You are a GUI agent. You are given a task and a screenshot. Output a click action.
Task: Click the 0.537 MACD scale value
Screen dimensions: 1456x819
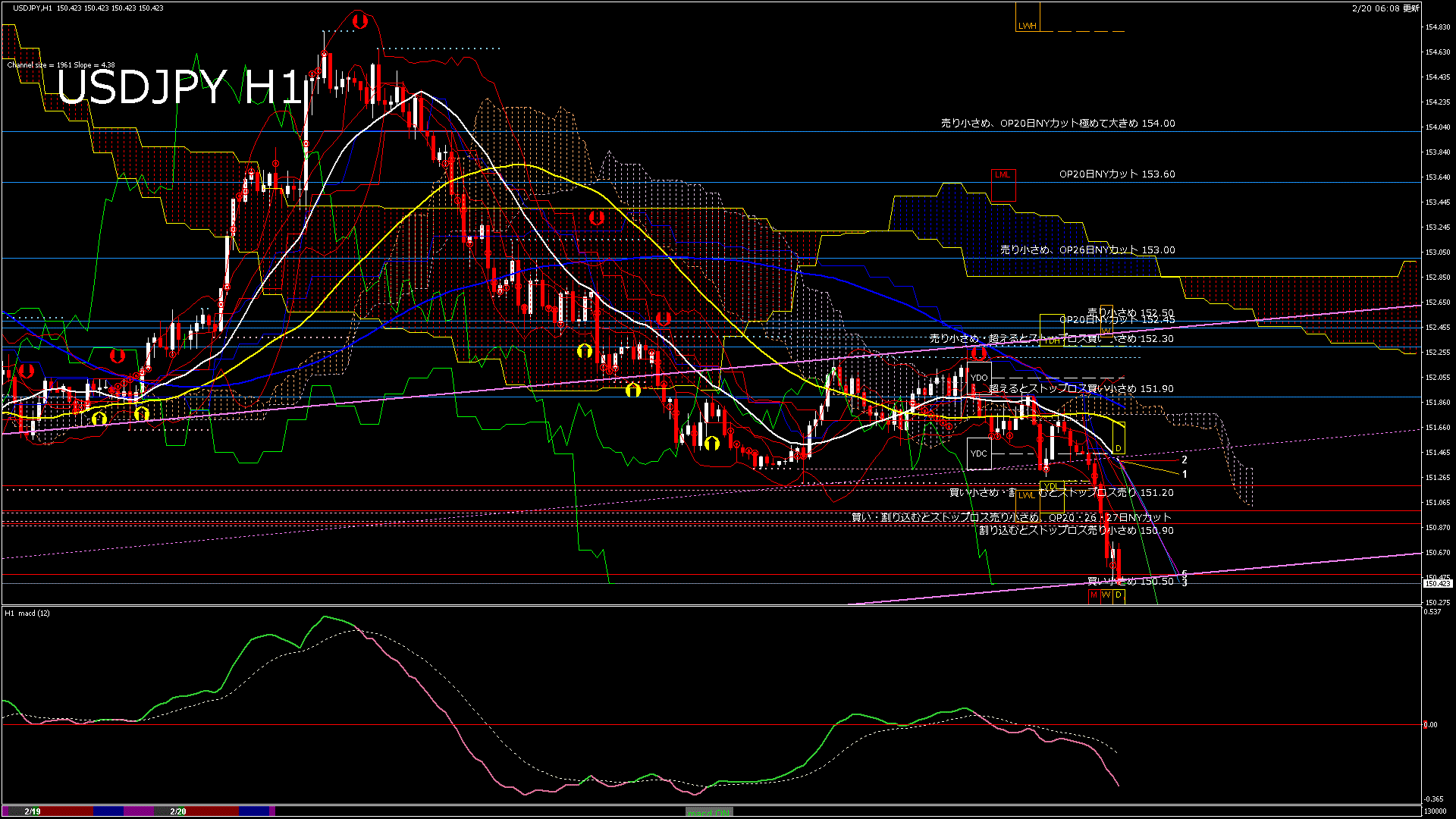(1432, 612)
